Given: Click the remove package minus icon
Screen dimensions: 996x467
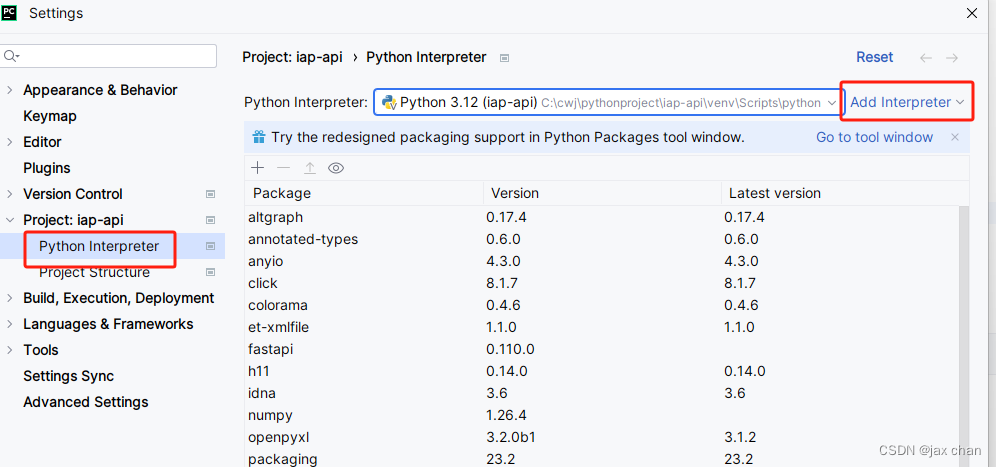Looking at the screenshot, I should (x=284, y=168).
